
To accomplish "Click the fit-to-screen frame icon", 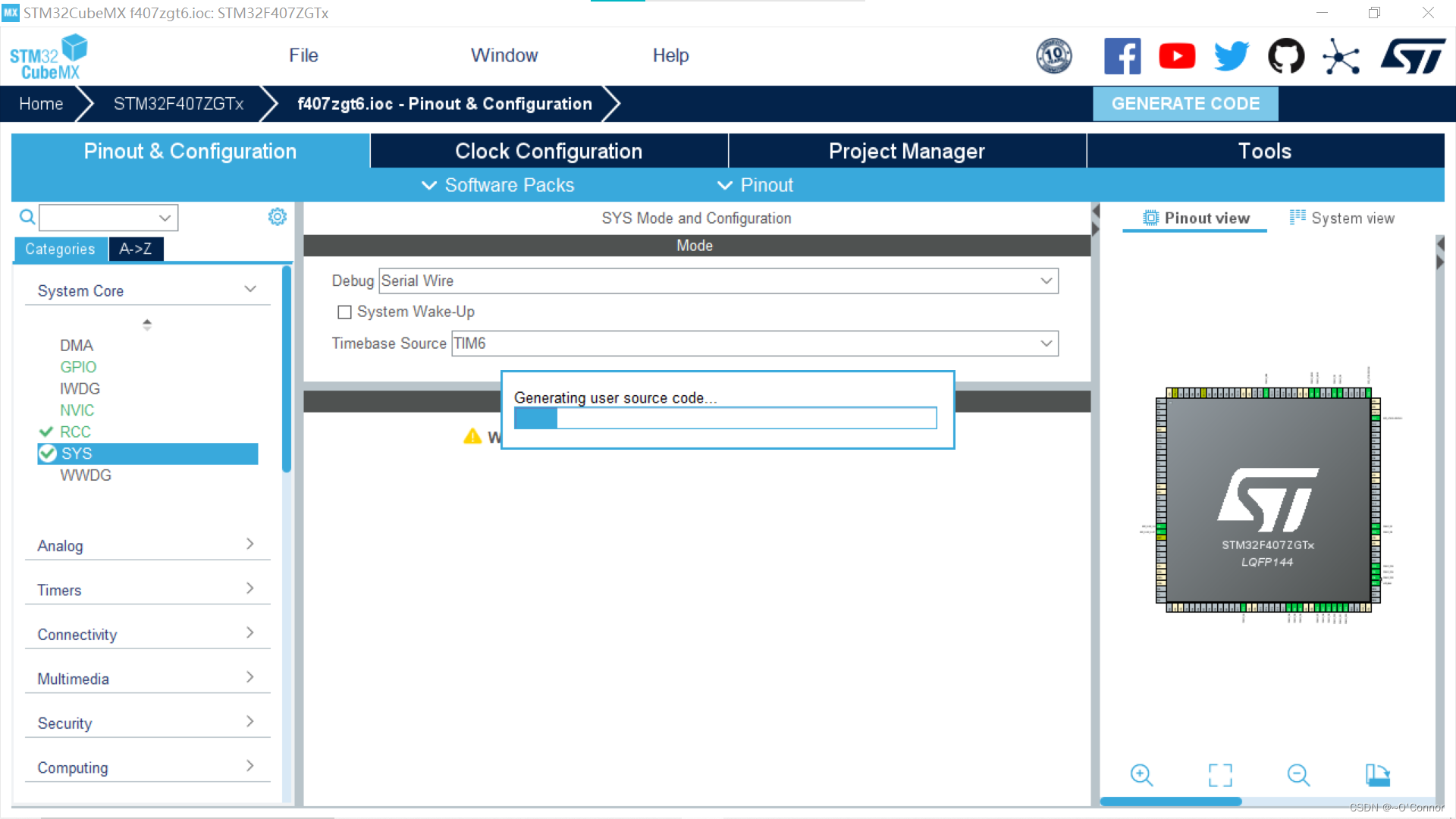I will (x=1220, y=774).
